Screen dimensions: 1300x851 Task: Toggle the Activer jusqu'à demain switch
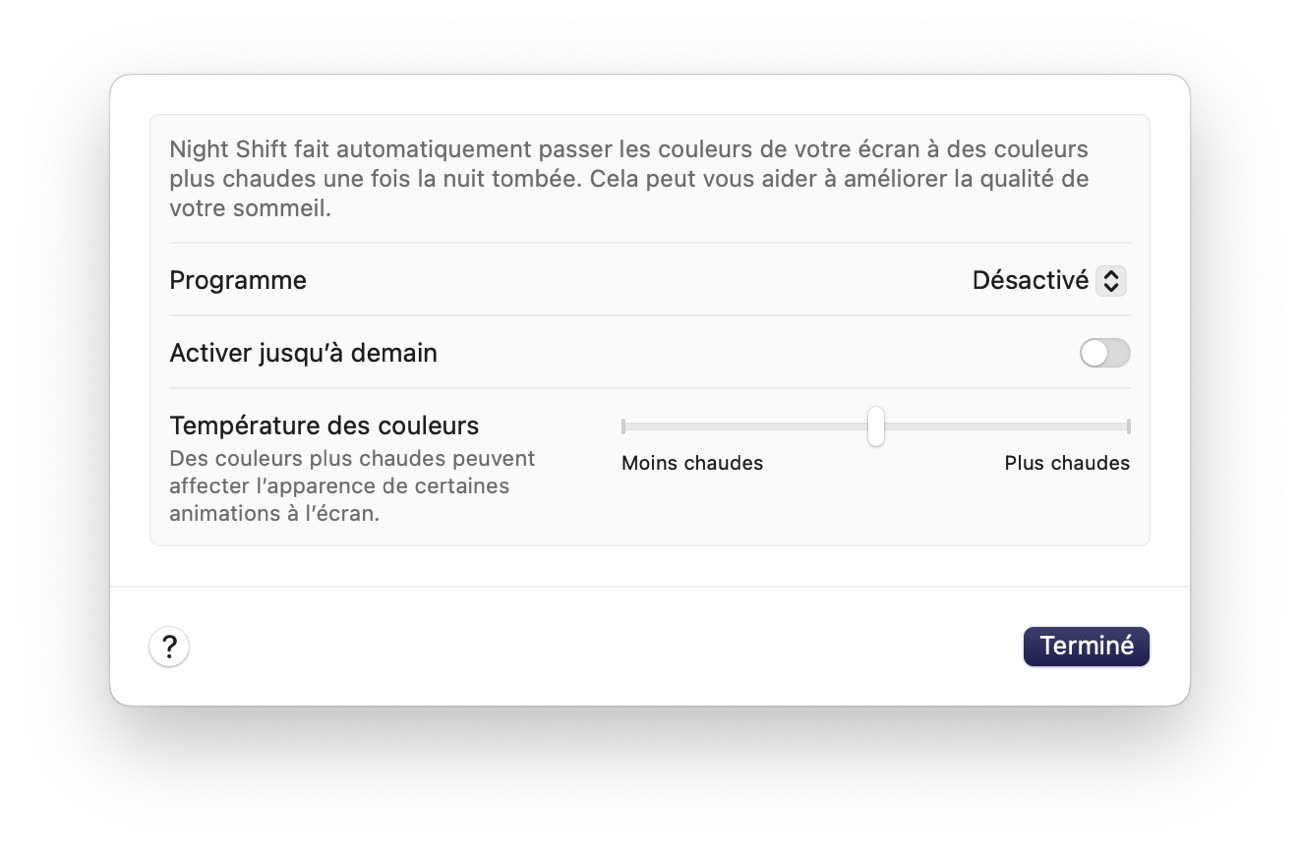pos(1104,353)
